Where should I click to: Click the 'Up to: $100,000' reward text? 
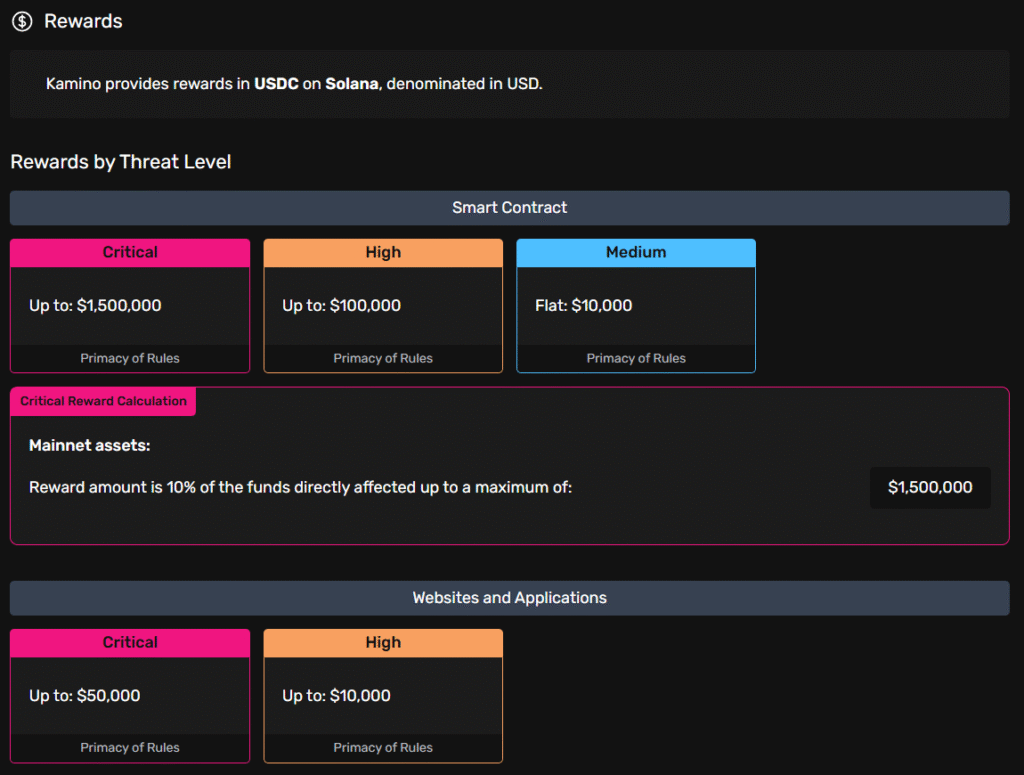pos(341,306)
